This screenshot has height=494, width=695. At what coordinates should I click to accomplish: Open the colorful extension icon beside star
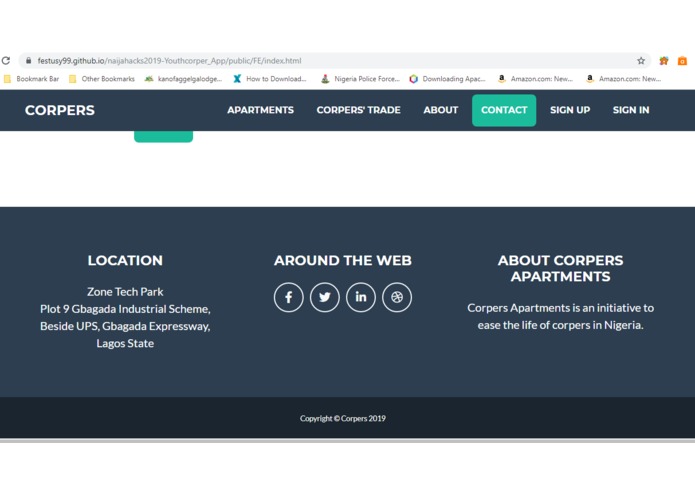(664, 61)
